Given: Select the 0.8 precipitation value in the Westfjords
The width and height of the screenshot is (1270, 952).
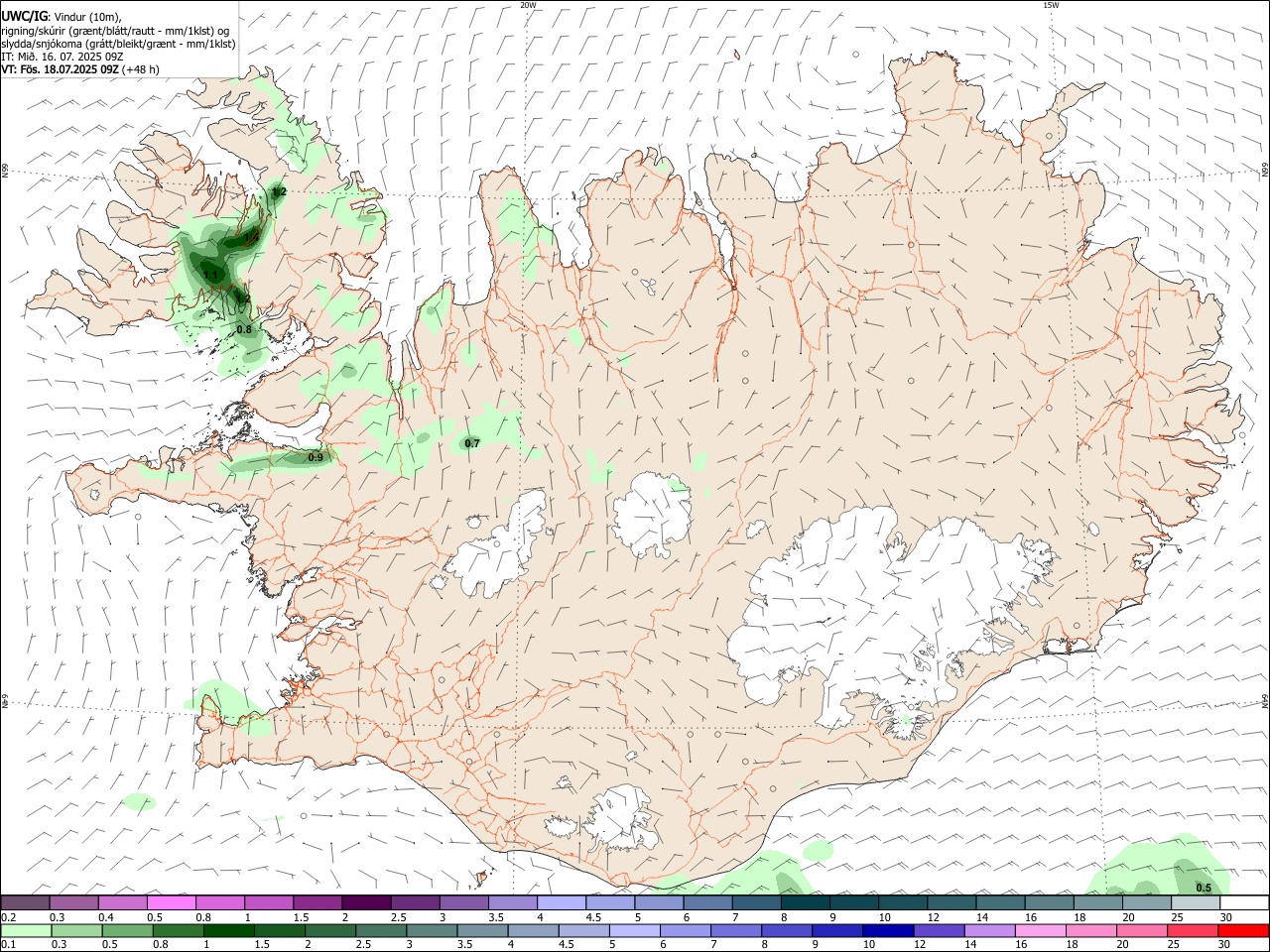Looking at the screenshot, I should click(x=244, y=328).
